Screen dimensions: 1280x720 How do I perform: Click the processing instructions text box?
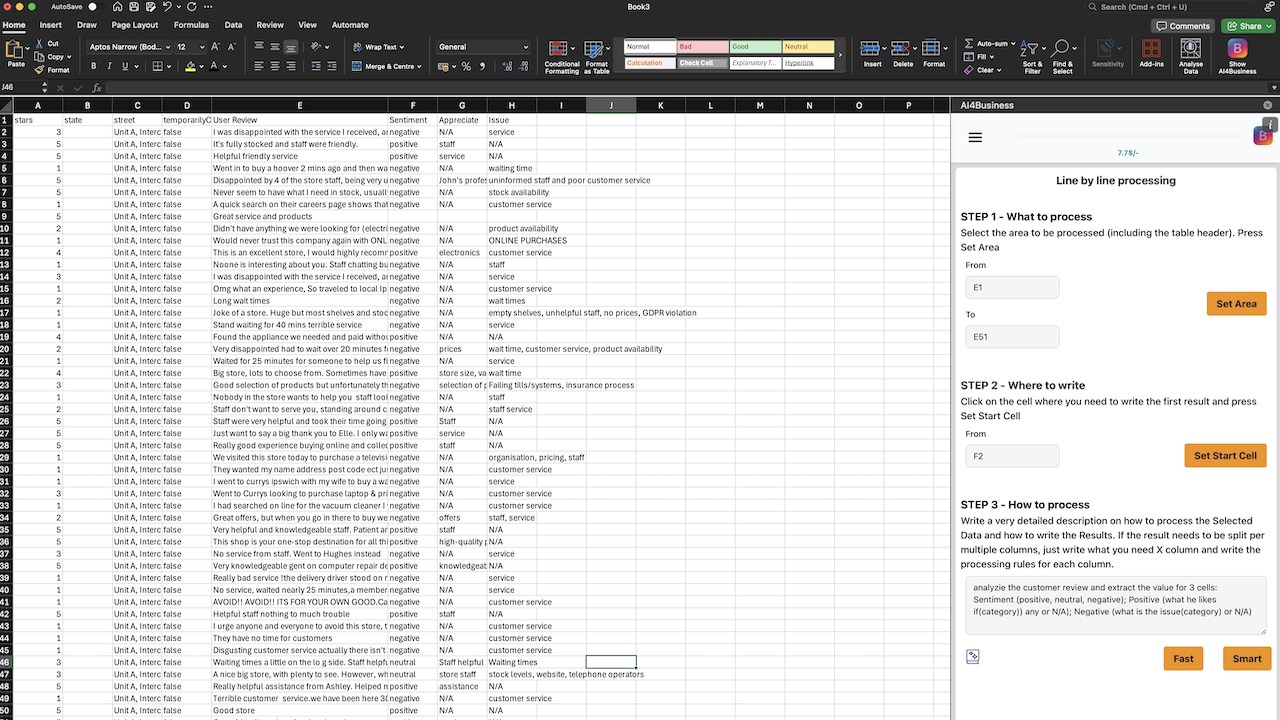(1115, 606)
